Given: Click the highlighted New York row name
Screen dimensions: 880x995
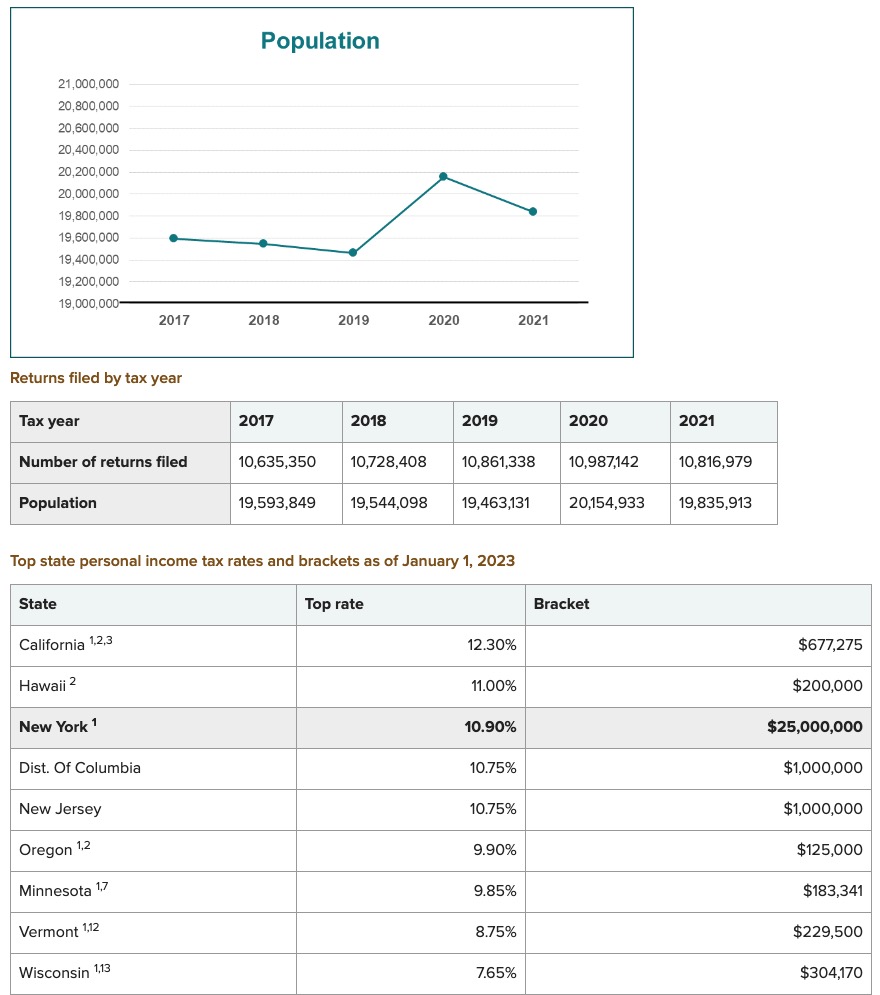Looking at the screenshot, I should tap(54, 727).
